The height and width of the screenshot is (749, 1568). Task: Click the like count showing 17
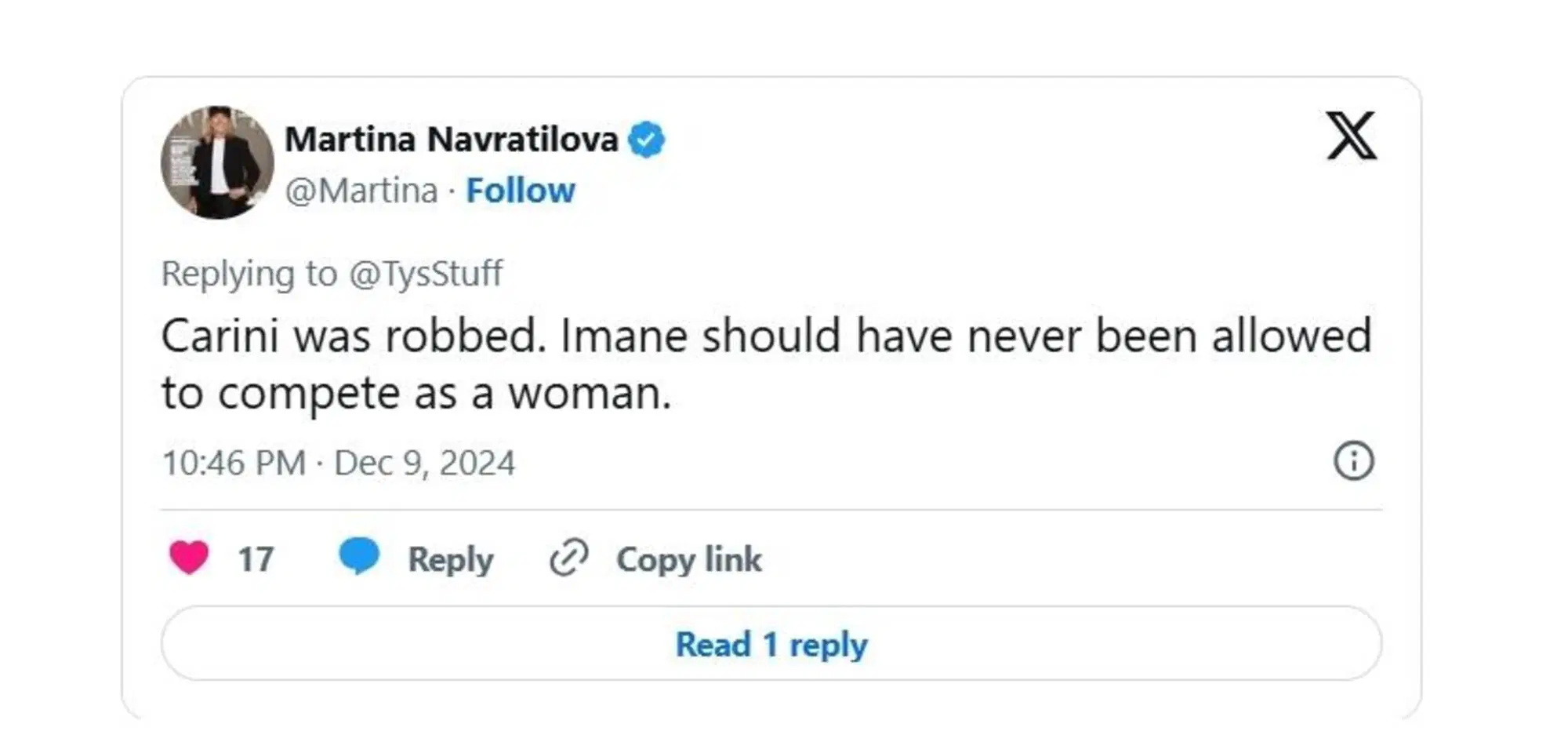(257, 558)
